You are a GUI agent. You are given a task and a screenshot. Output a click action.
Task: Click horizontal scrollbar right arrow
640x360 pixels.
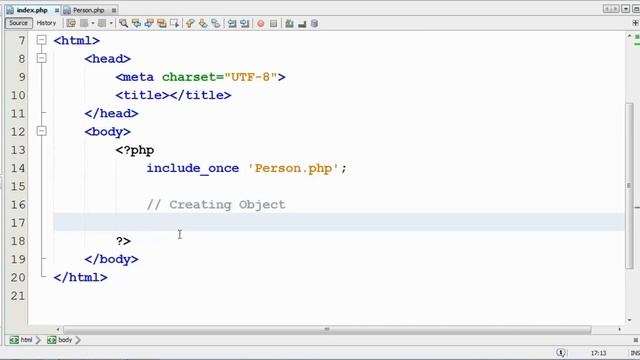coord(620,329)
